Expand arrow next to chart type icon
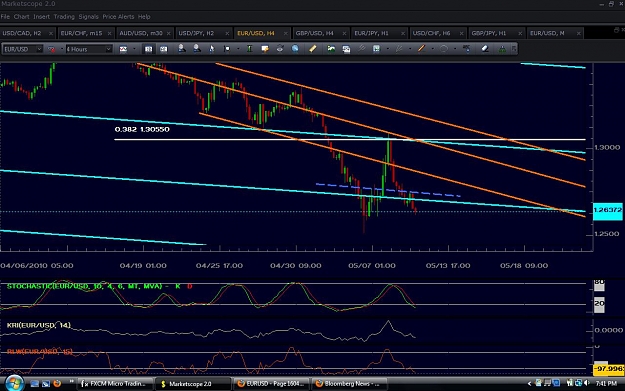Viewport: 625px width, 391px height. tap(134, 49)
